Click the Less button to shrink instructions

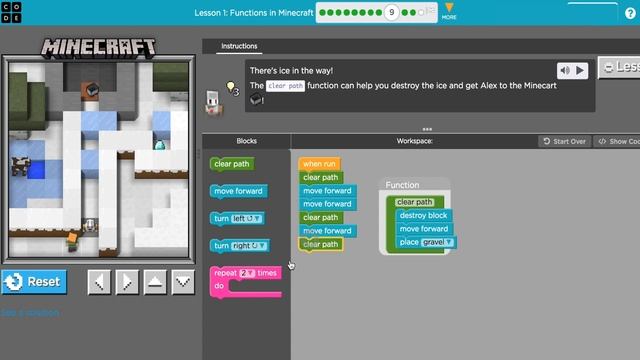click(x=619, y=67)
